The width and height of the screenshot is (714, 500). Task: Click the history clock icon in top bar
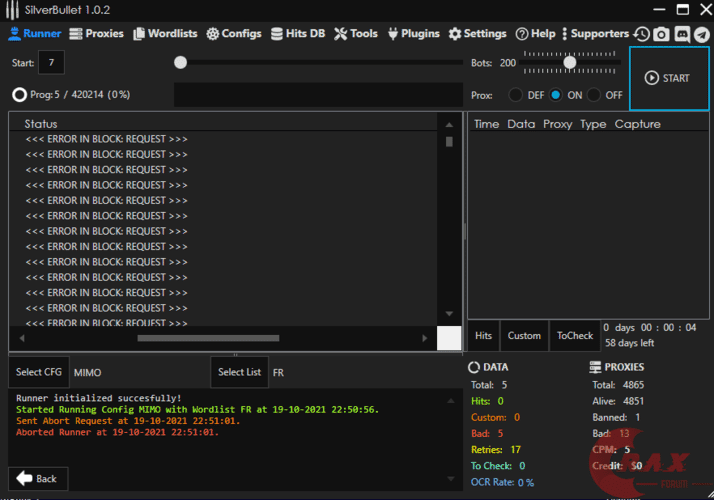[x=642, y=34]
